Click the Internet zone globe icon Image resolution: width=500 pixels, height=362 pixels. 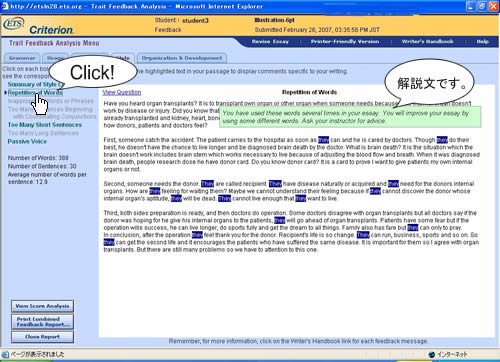point(432,355)
